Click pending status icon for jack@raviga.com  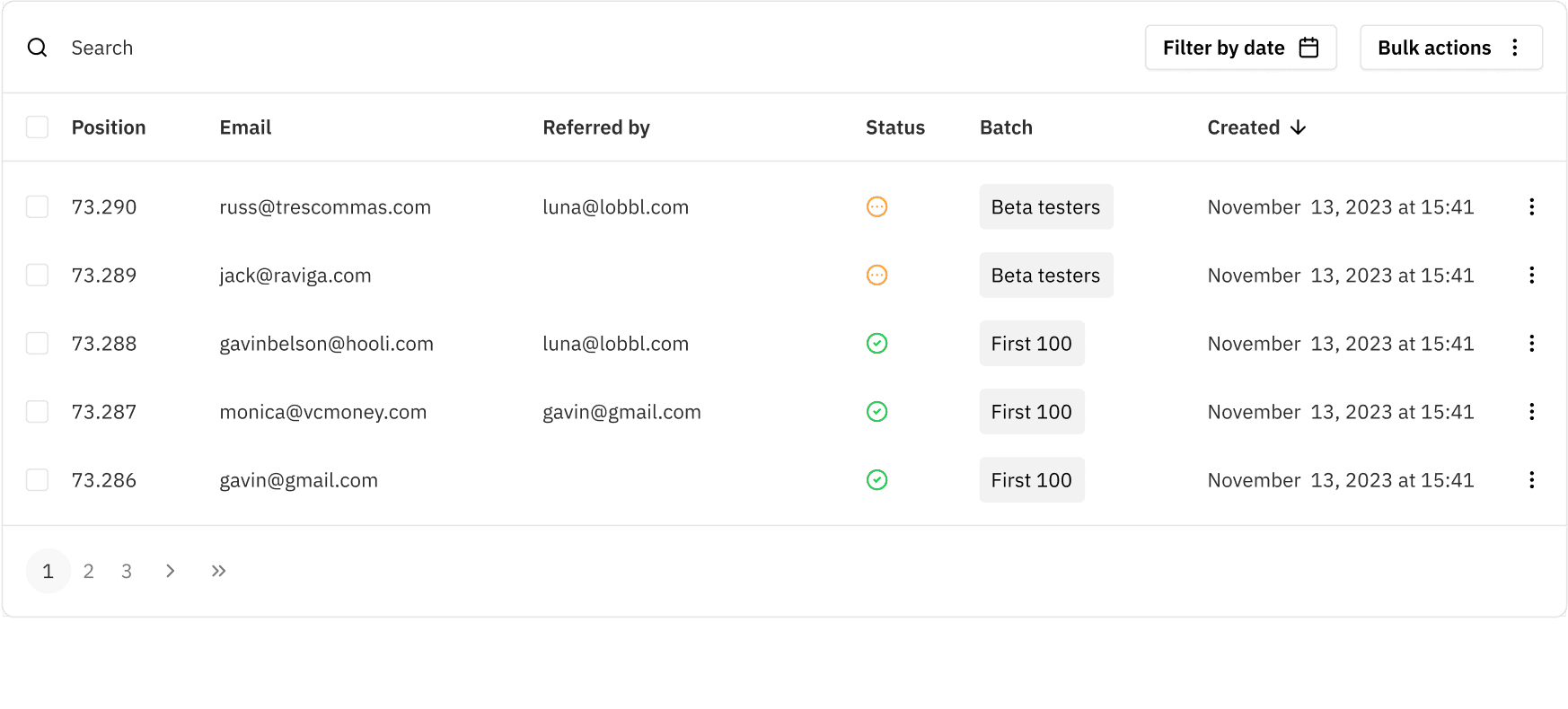(x=876, y=276)
